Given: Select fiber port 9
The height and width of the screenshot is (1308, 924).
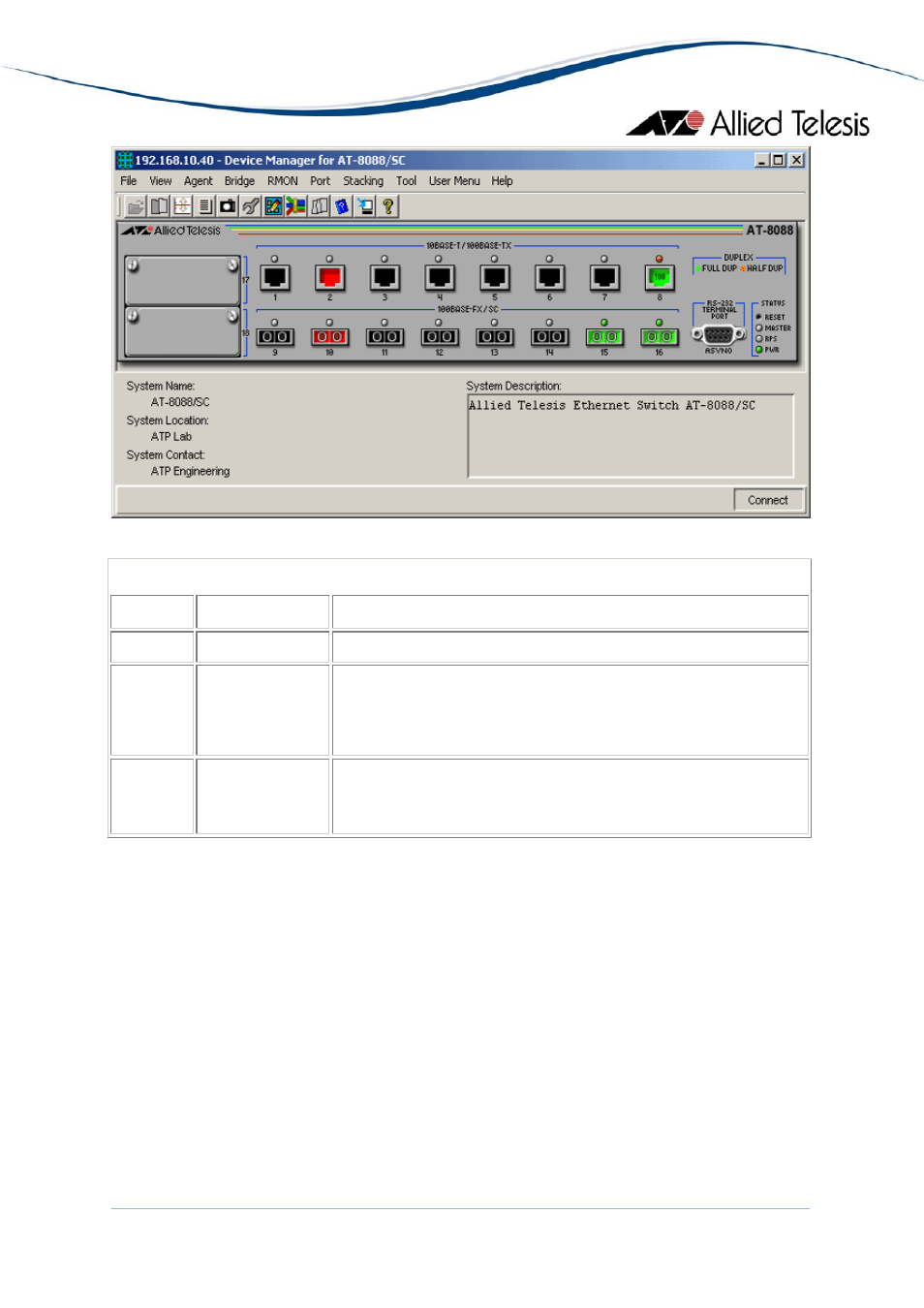Looking at the screenshot, I should (275, 337).
